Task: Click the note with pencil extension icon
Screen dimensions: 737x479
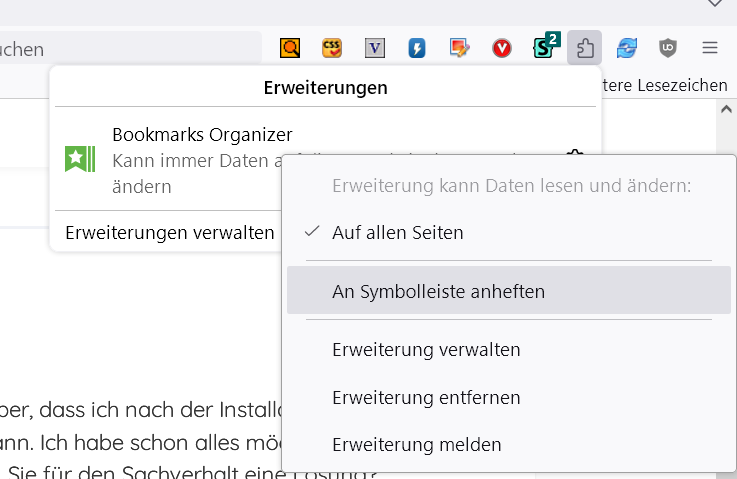Action: [x=460, y=47]
